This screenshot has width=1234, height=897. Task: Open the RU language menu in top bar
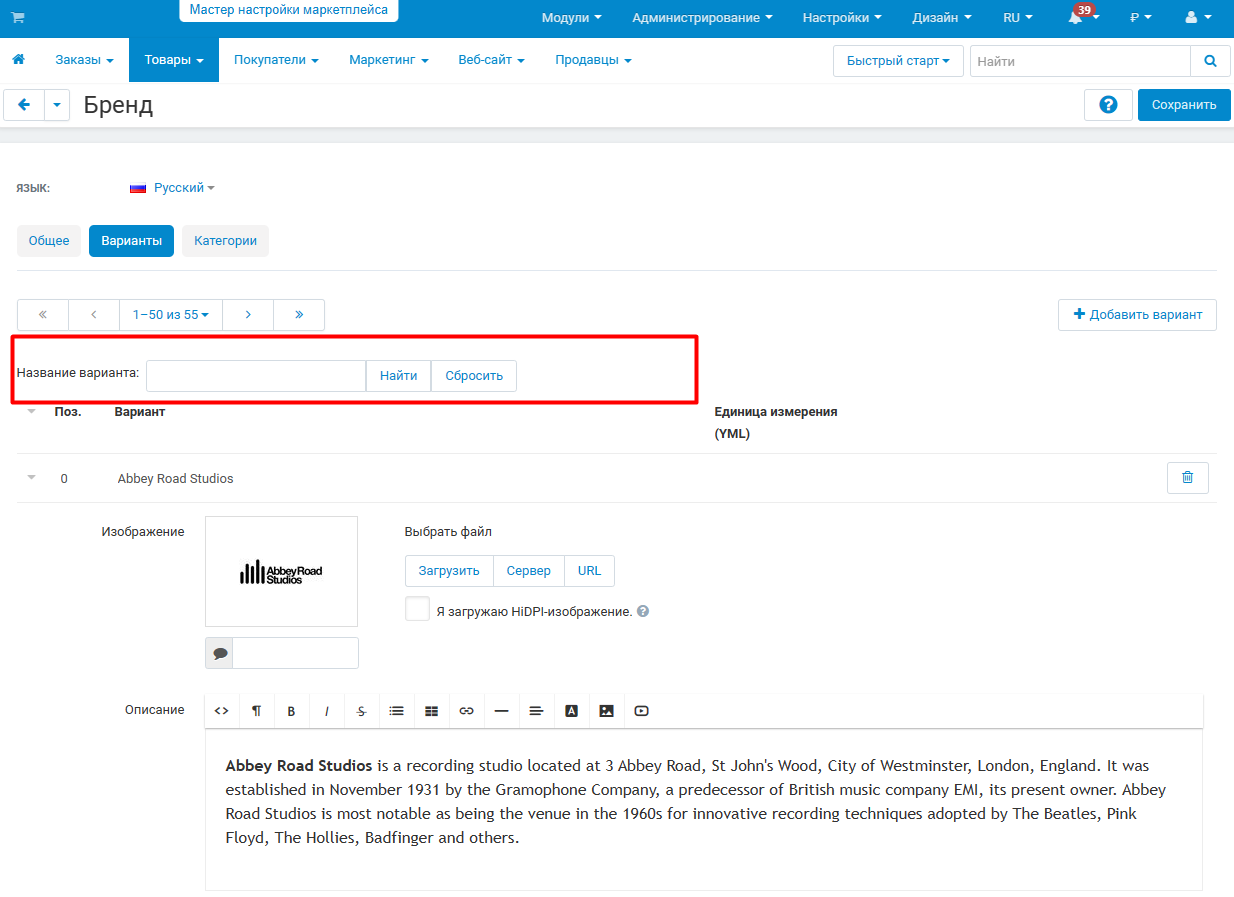1018,18
